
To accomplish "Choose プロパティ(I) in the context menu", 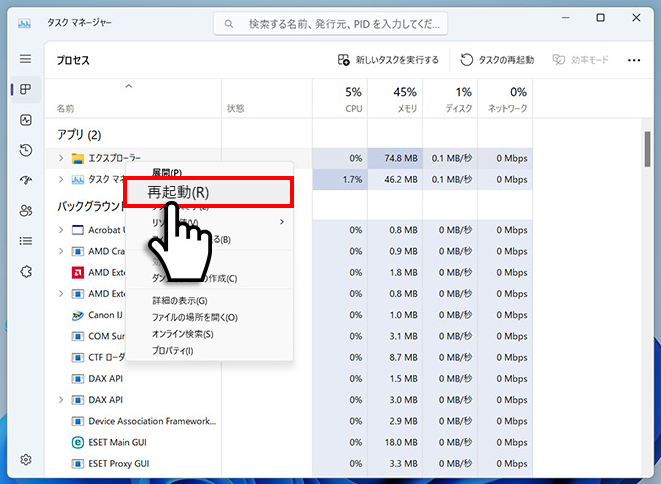I will pos(172,350).
